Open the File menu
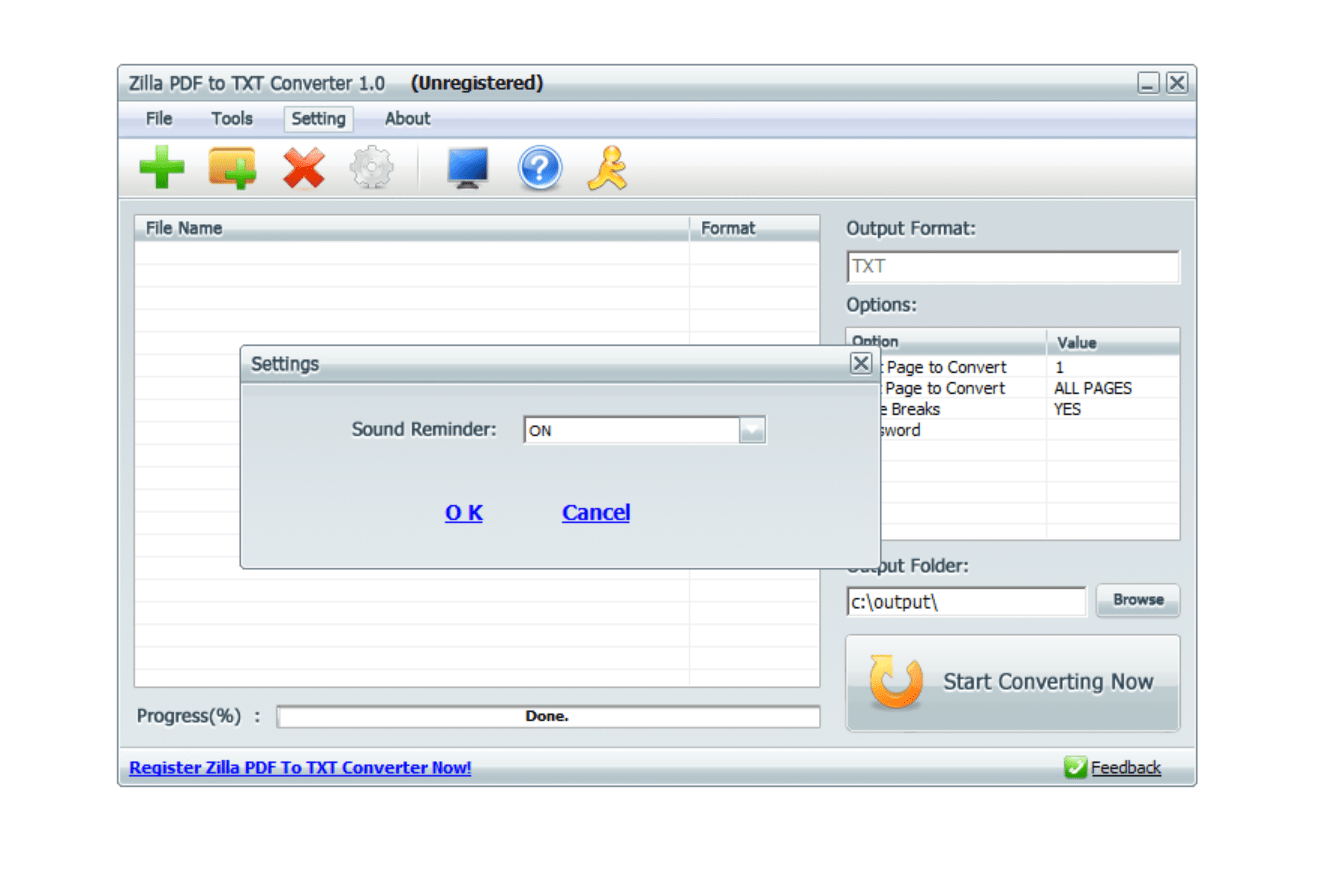Viewport: 1324px width, 879px height. pyautogui.click(x=159, y=119)
